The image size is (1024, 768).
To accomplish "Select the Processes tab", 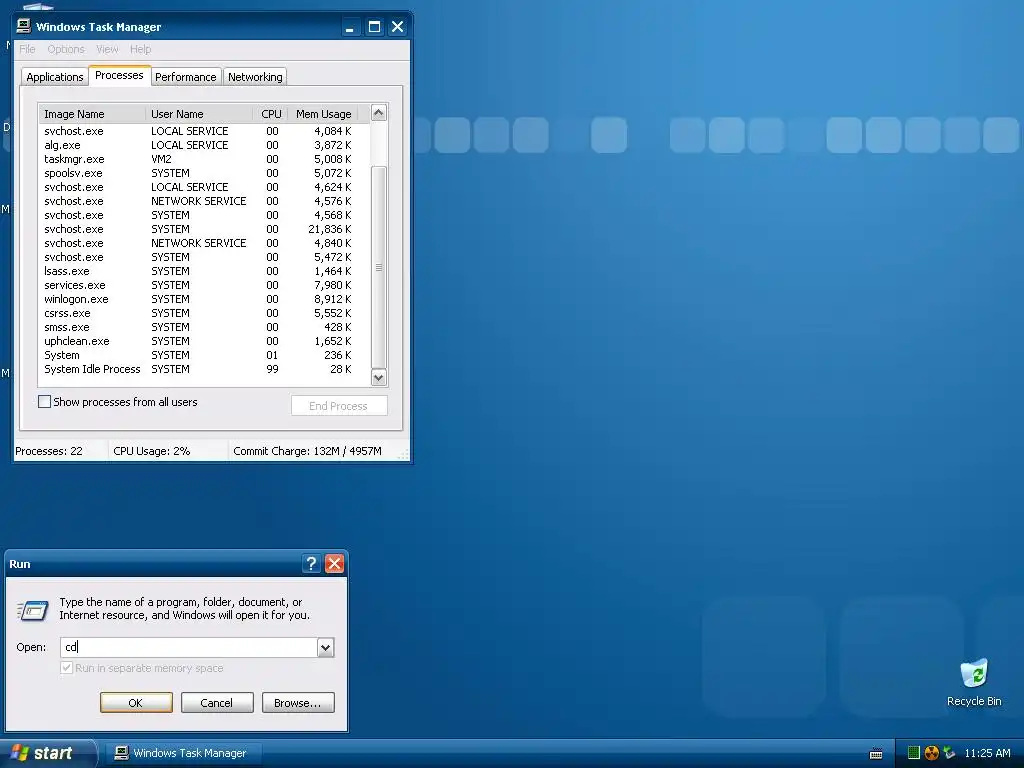I will pyautogui.click(x=119, y=75).
